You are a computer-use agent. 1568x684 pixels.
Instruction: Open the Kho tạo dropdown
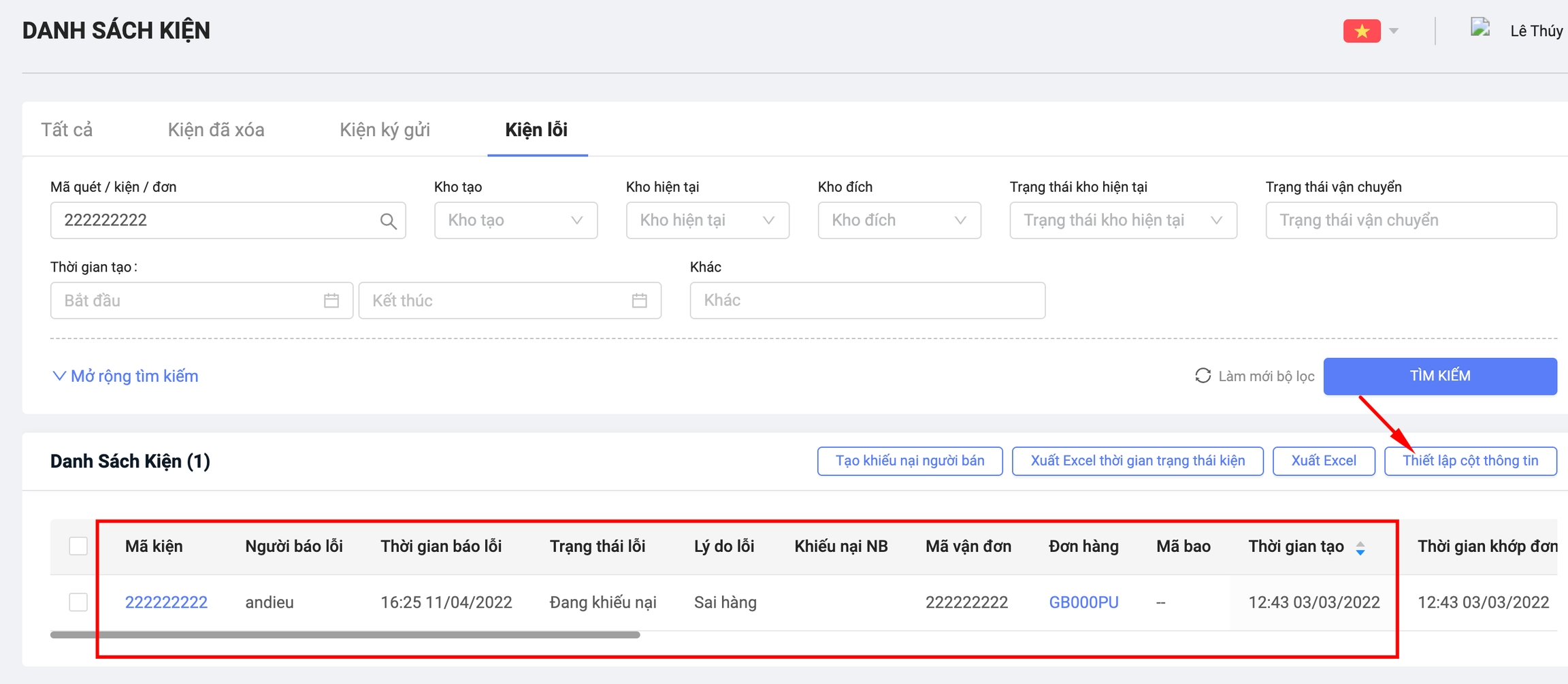tap(515, 221)
